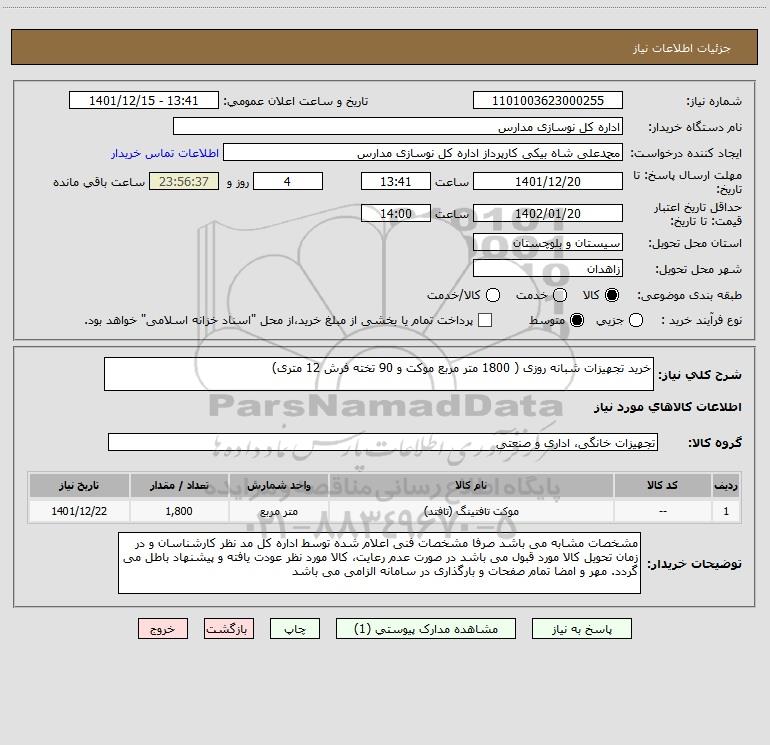Click the چاپ print button
Screen dimensions: 770x745
tap(295, 629)
